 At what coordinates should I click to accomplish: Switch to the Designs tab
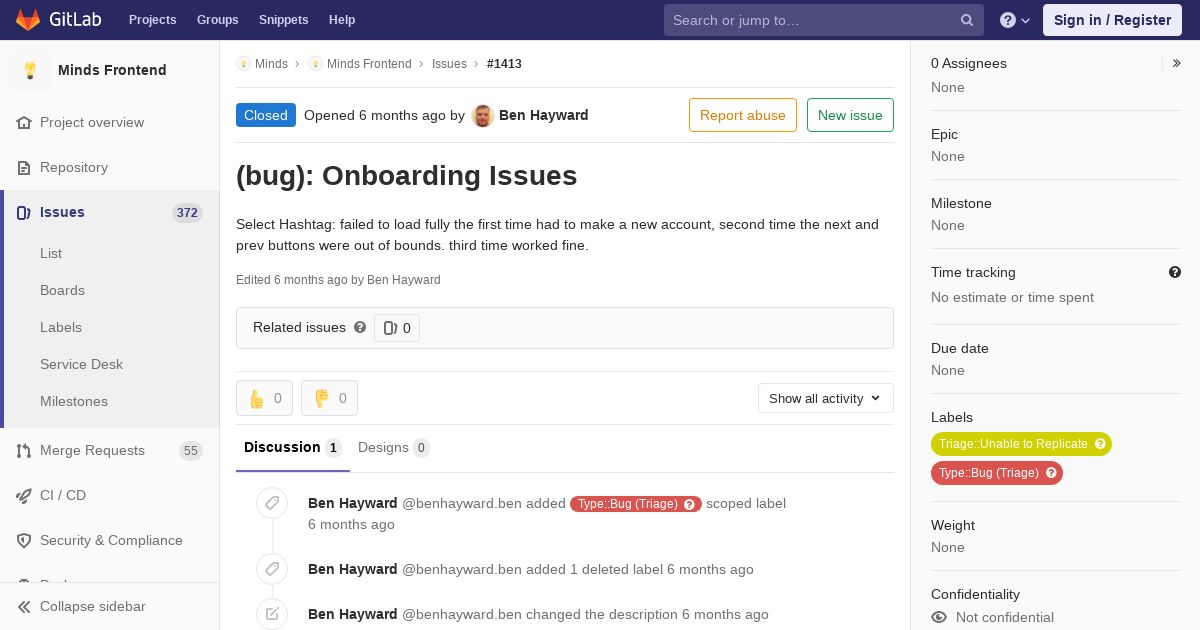point(393,447)
